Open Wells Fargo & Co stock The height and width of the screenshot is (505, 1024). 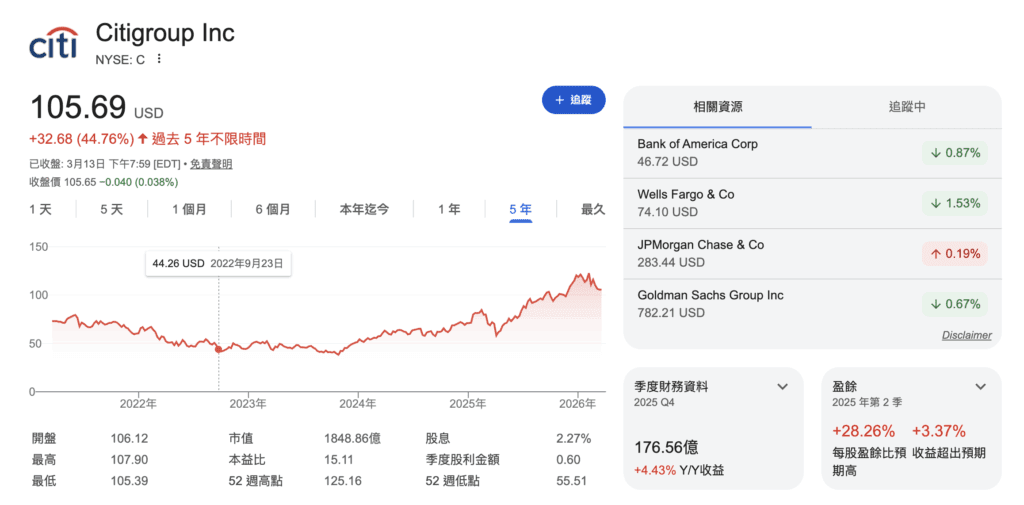pyautogui.click(x=812, y=203)
